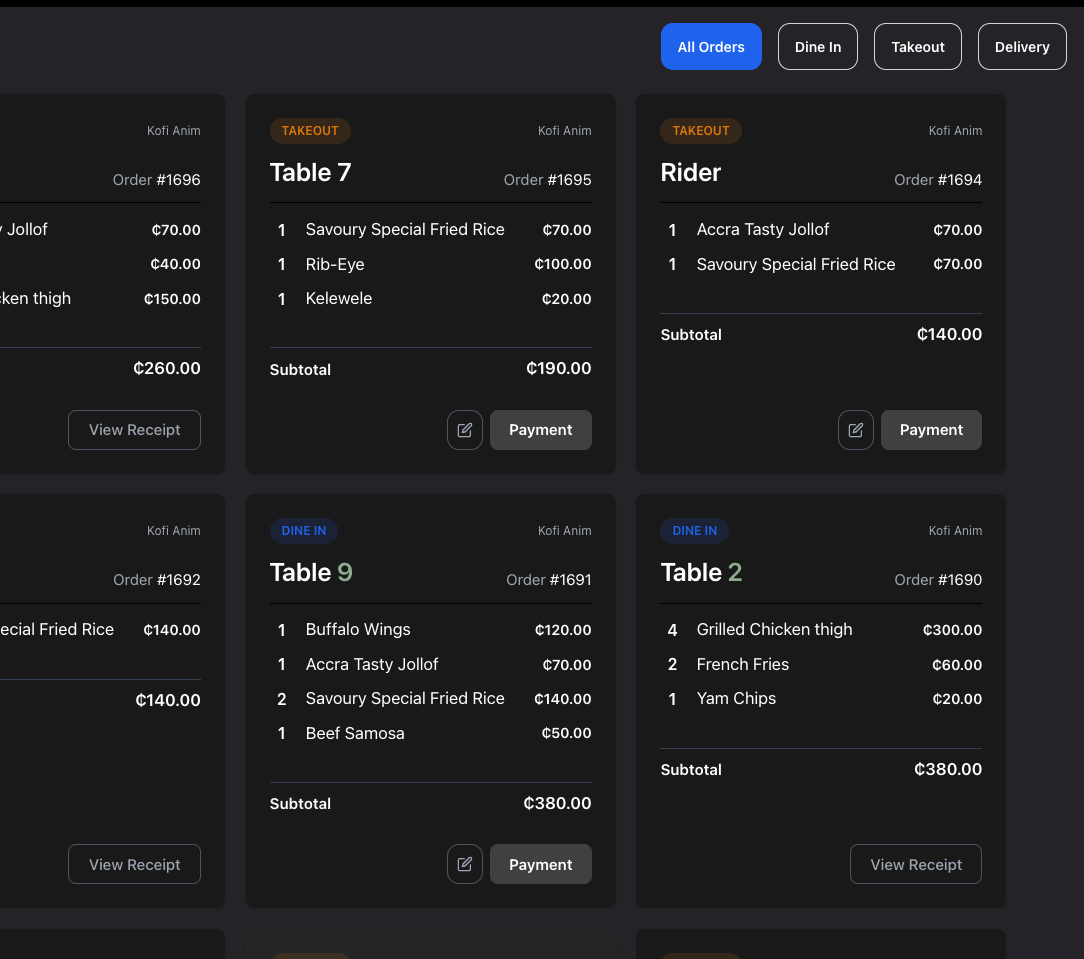The width and height of the screenshot is (1084, 959).
Task: Select the All Orders filter
Action: [x=711, y=46]
